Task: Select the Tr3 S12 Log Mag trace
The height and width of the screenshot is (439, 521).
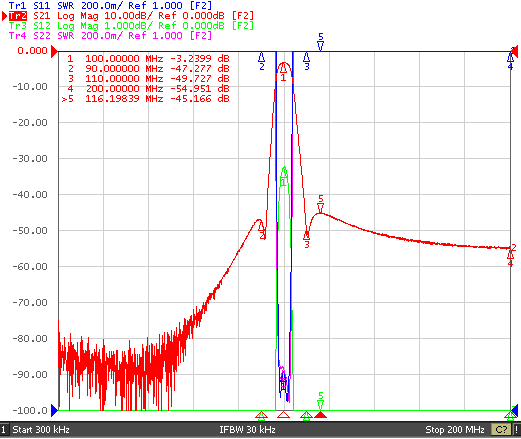Action: (131, 26)
